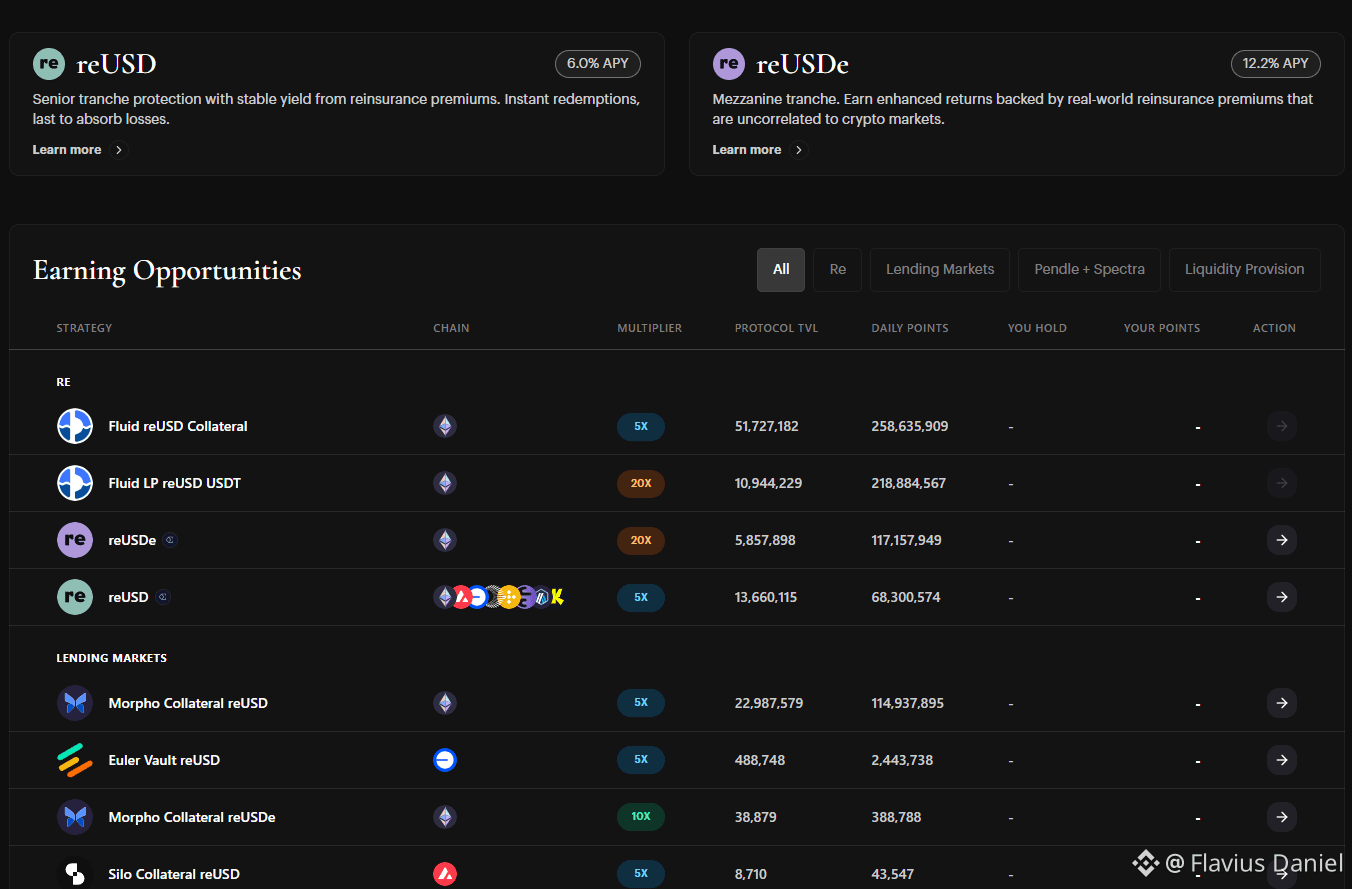Click the dimmed arrow for Fluid LP reUSD USDT
The image size is (1352, 889).
(1282, 483)
